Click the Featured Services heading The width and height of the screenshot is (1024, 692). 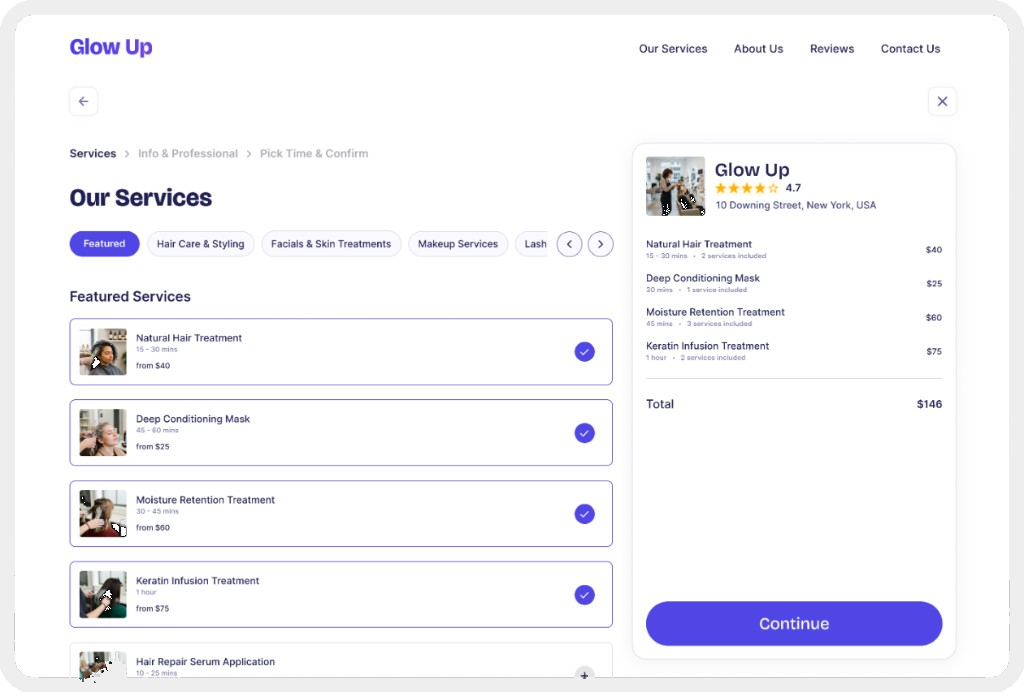[x=130, y=296]
